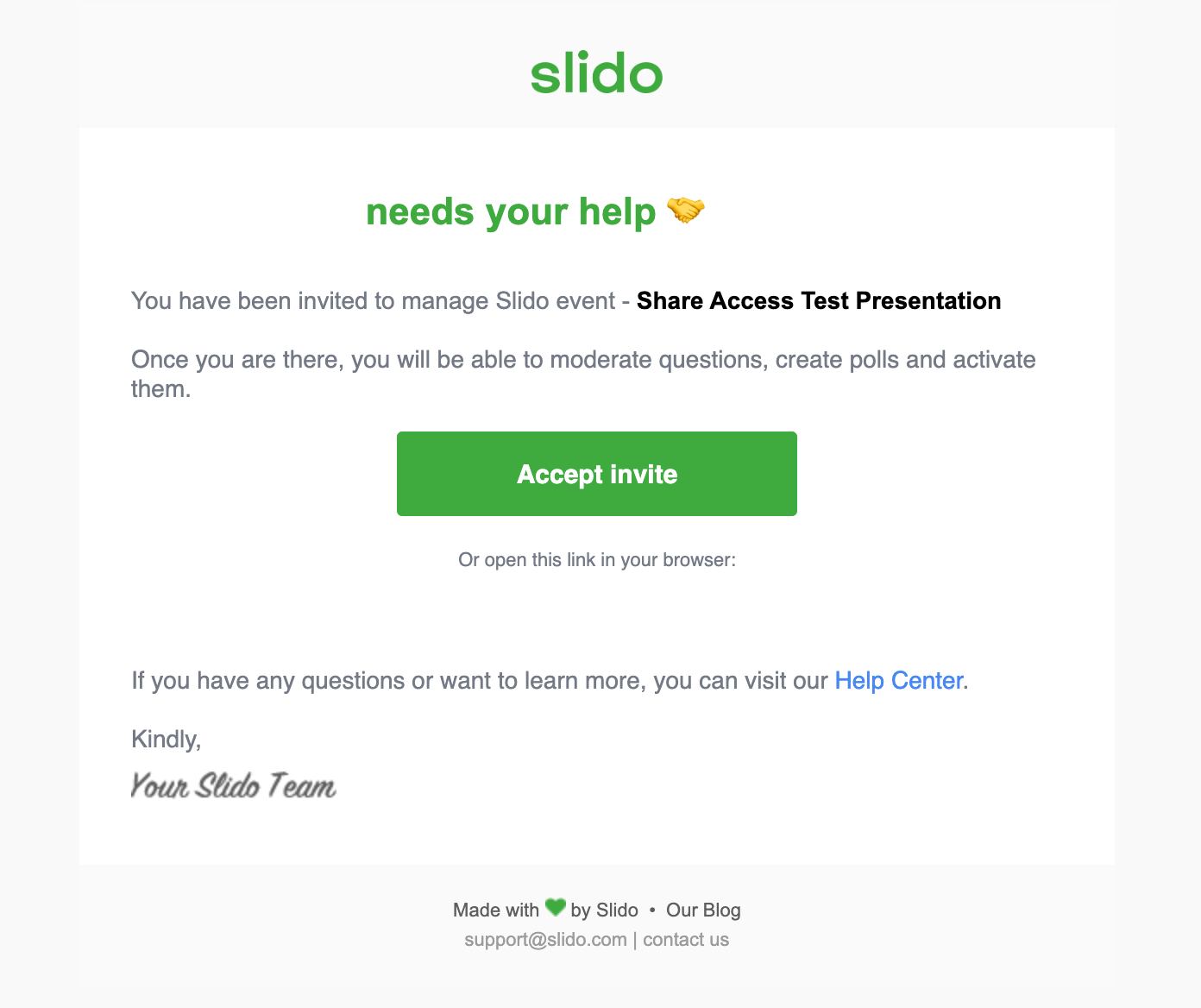The image size is (1201, 1008).
Task: Select the Share Access Test Presentation event name
Action: coord(819,301)
